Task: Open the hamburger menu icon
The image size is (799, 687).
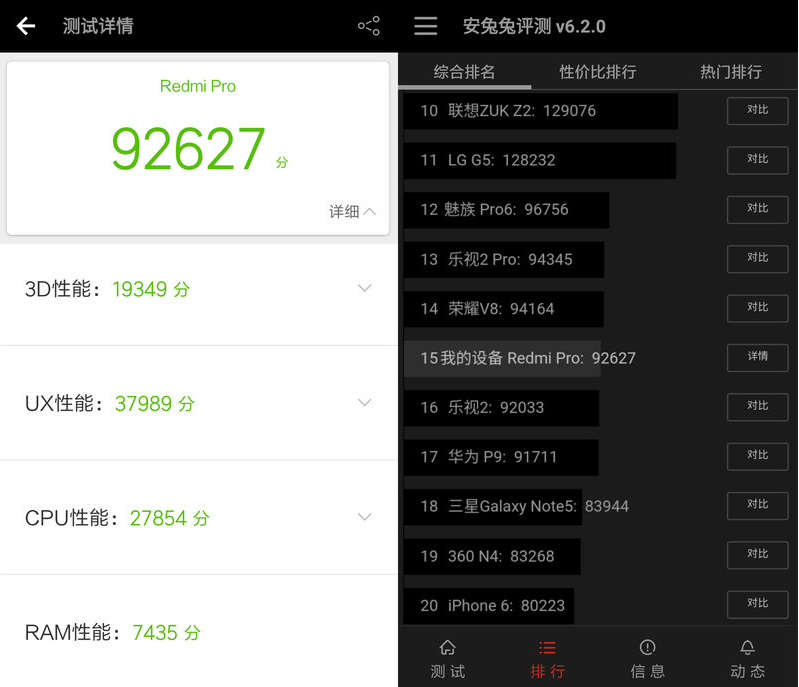Action: tap(425, 25)
